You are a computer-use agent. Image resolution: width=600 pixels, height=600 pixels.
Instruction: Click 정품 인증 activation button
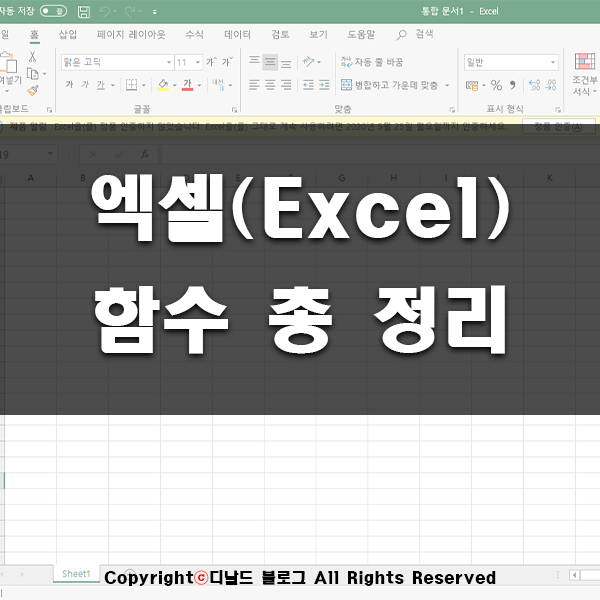(558, 127)
